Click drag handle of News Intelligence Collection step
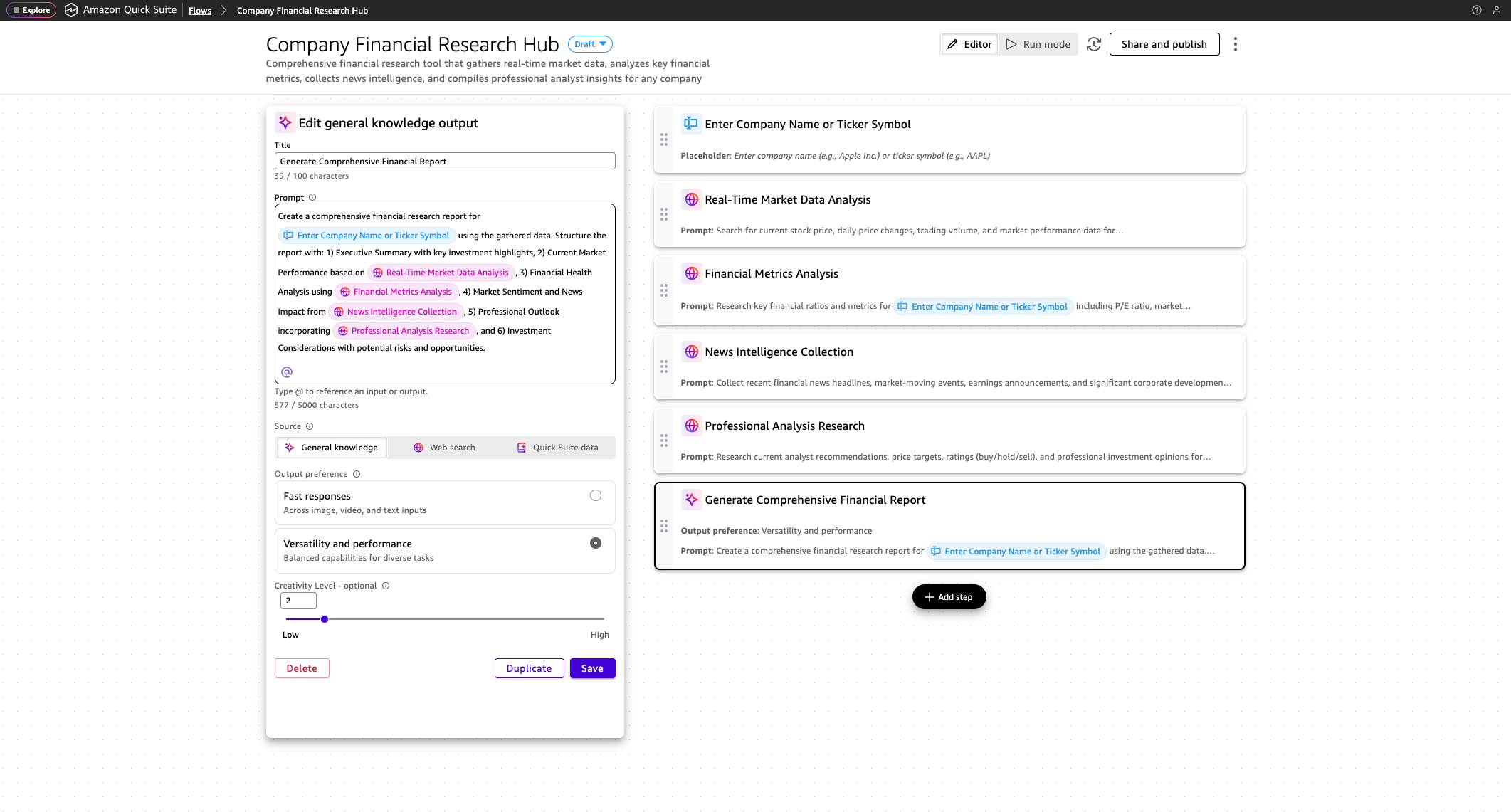 click(x=664, y=367)
